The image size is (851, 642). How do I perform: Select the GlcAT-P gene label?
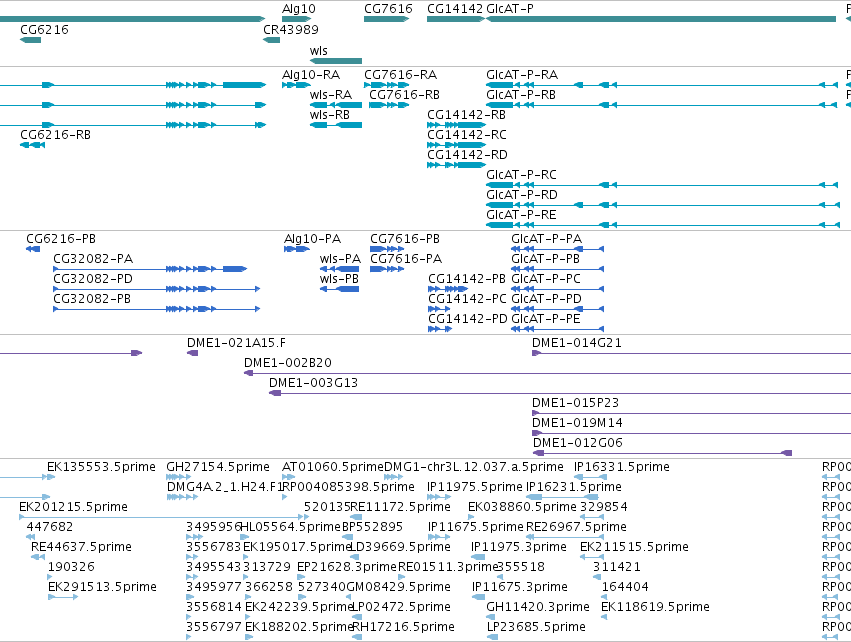tap(510, 9)
